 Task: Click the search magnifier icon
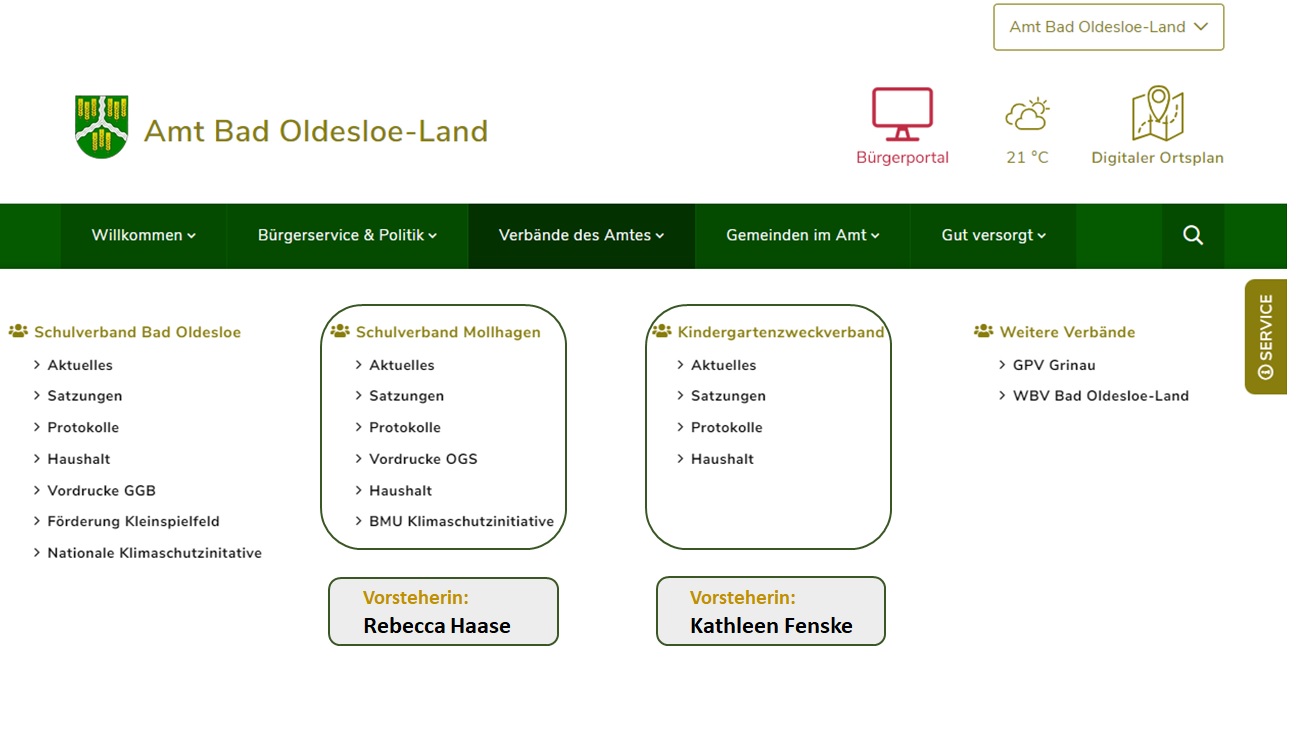[1192, 235]
